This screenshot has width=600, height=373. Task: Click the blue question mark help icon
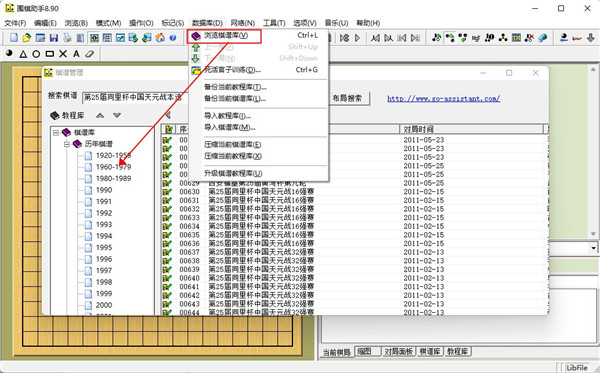coord(173,37)
